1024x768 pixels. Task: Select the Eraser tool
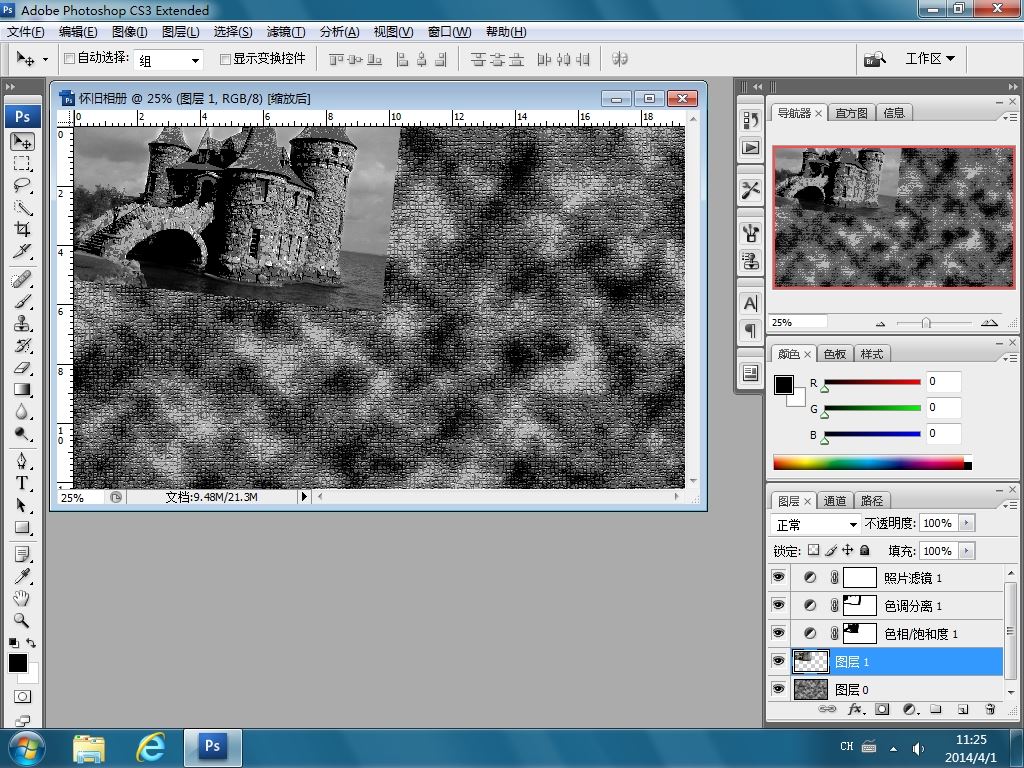tap(22, 368)
